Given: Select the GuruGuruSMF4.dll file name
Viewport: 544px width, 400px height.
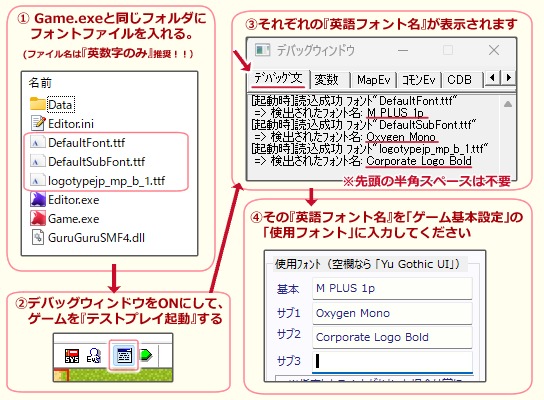Looking at the screenshot, I should tap(96, 238).
